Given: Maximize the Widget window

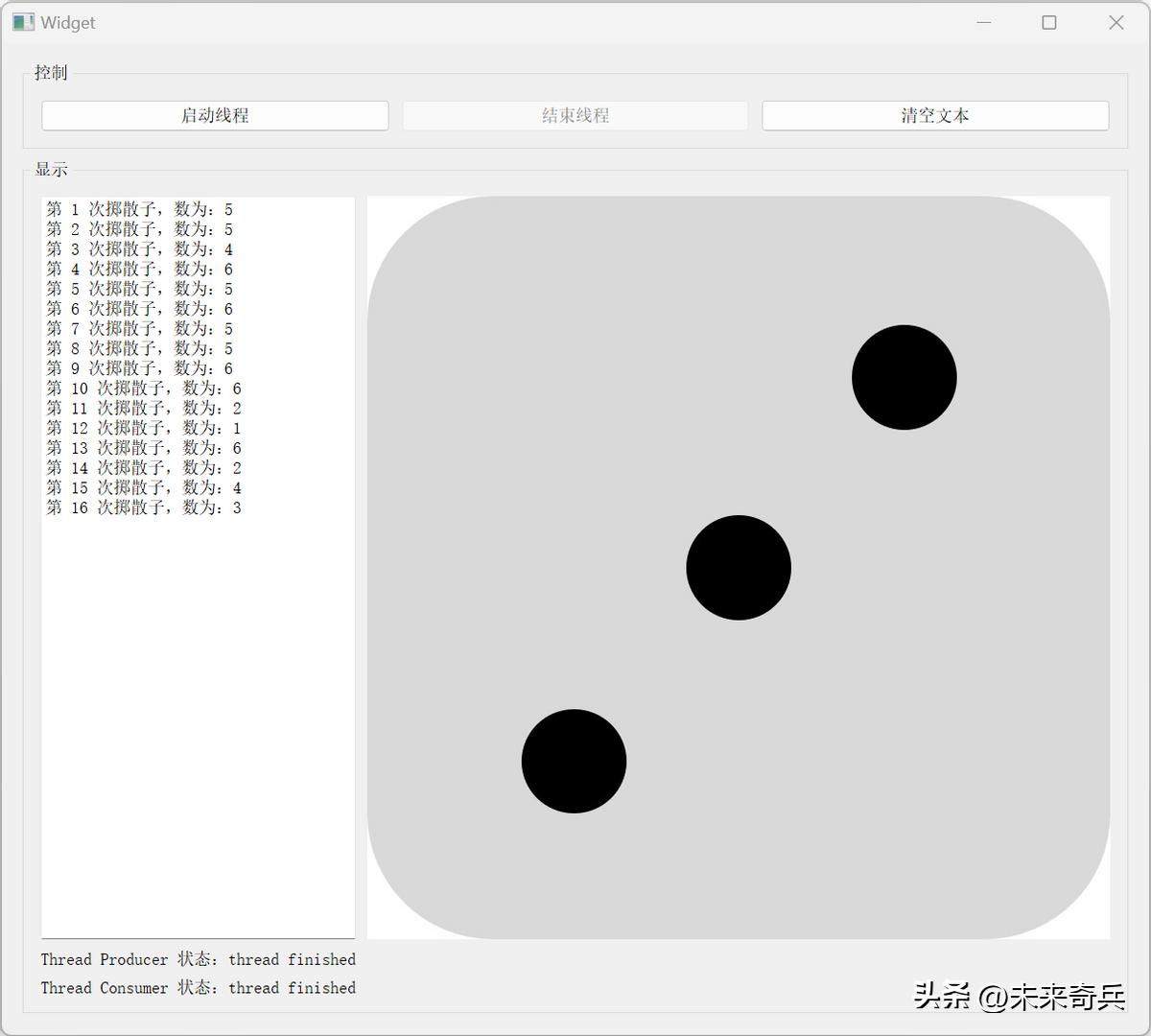Looking at the screenshot, I should tap(1049, 22).
